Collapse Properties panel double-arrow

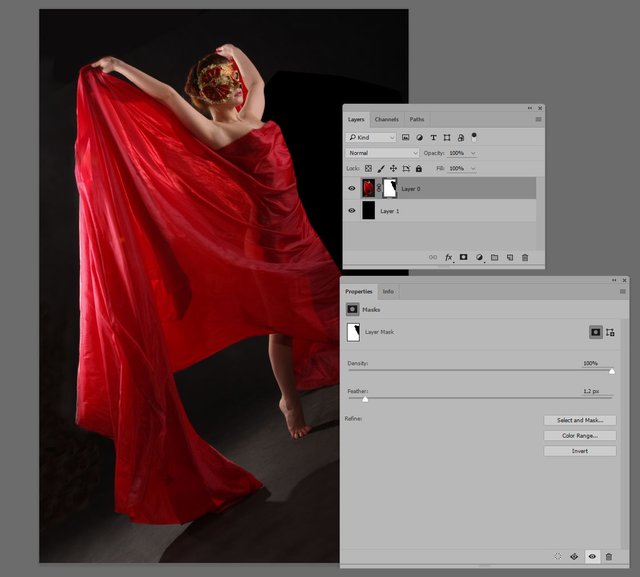(614, 280)
